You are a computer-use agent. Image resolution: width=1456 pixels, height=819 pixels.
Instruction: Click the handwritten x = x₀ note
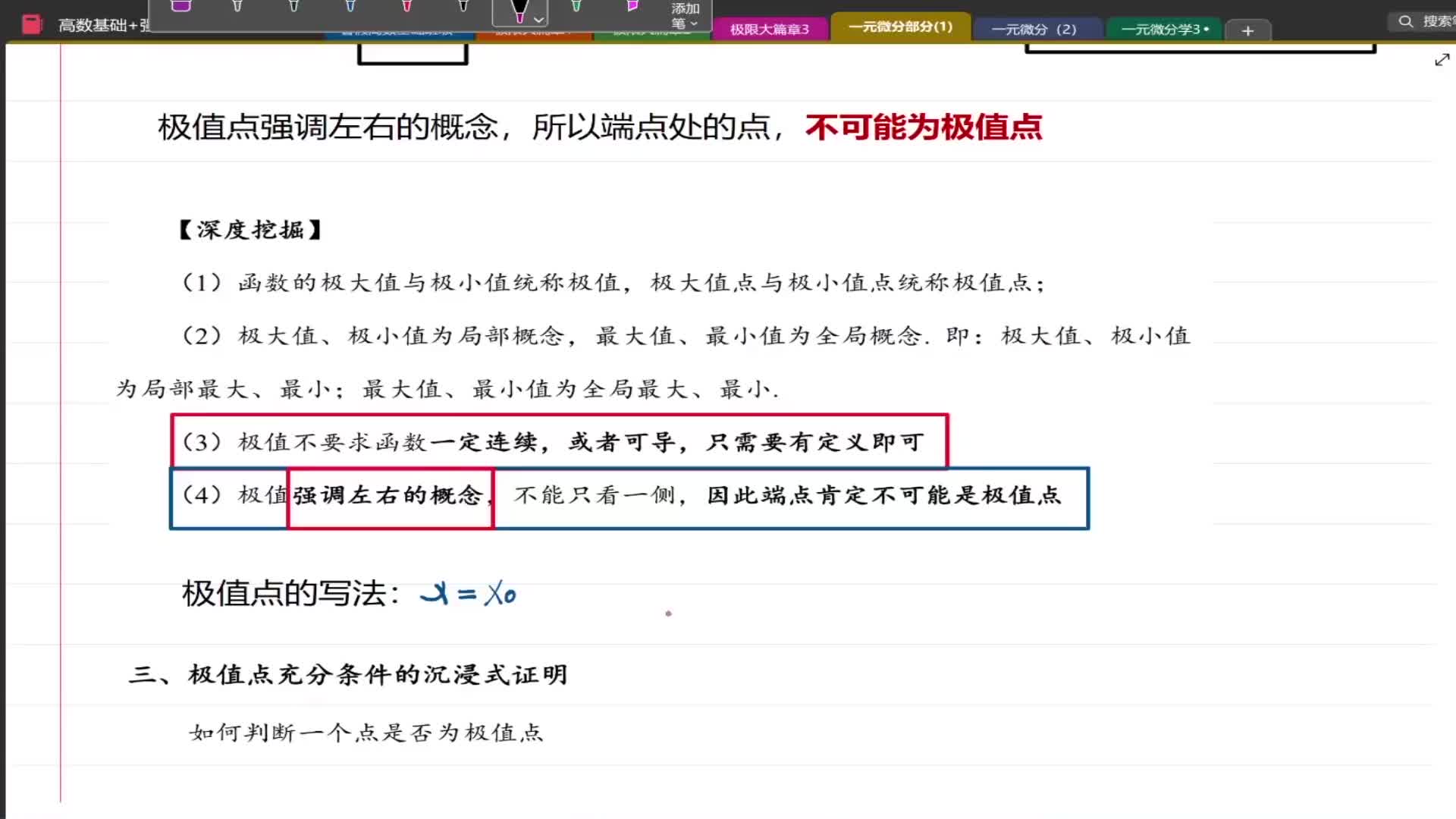point(469,593)
